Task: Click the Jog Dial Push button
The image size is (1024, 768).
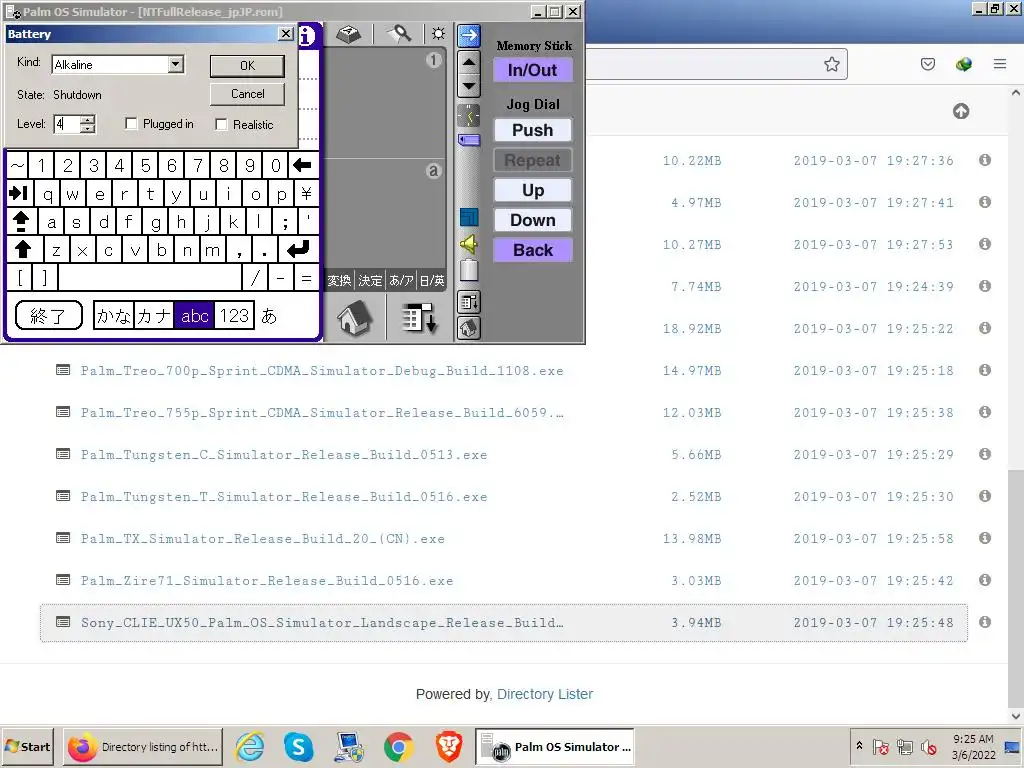Action: 532,130
